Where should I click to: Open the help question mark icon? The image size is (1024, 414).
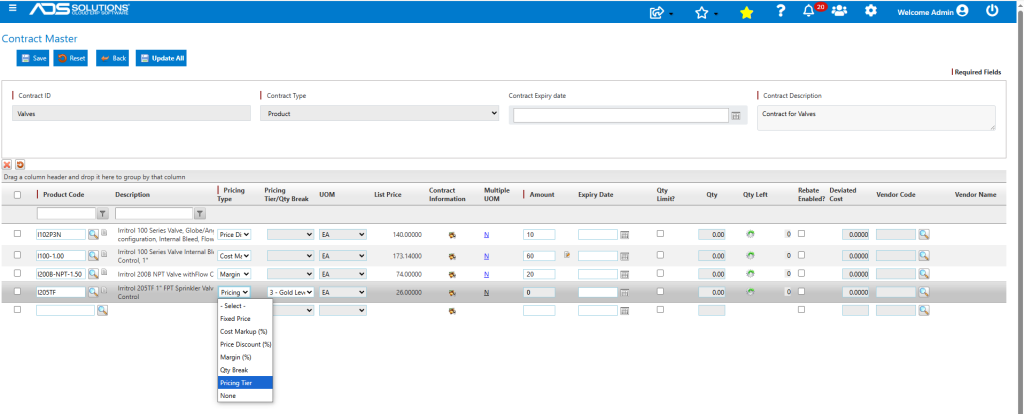[780, 11]
